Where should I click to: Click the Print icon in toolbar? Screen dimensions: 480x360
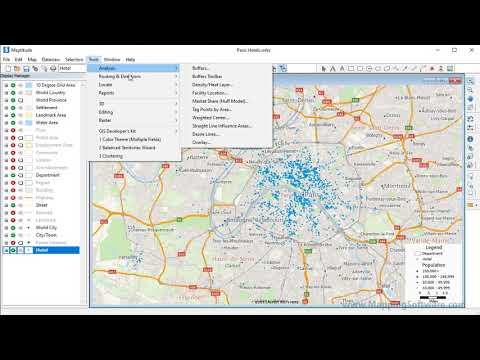[53, 68]
